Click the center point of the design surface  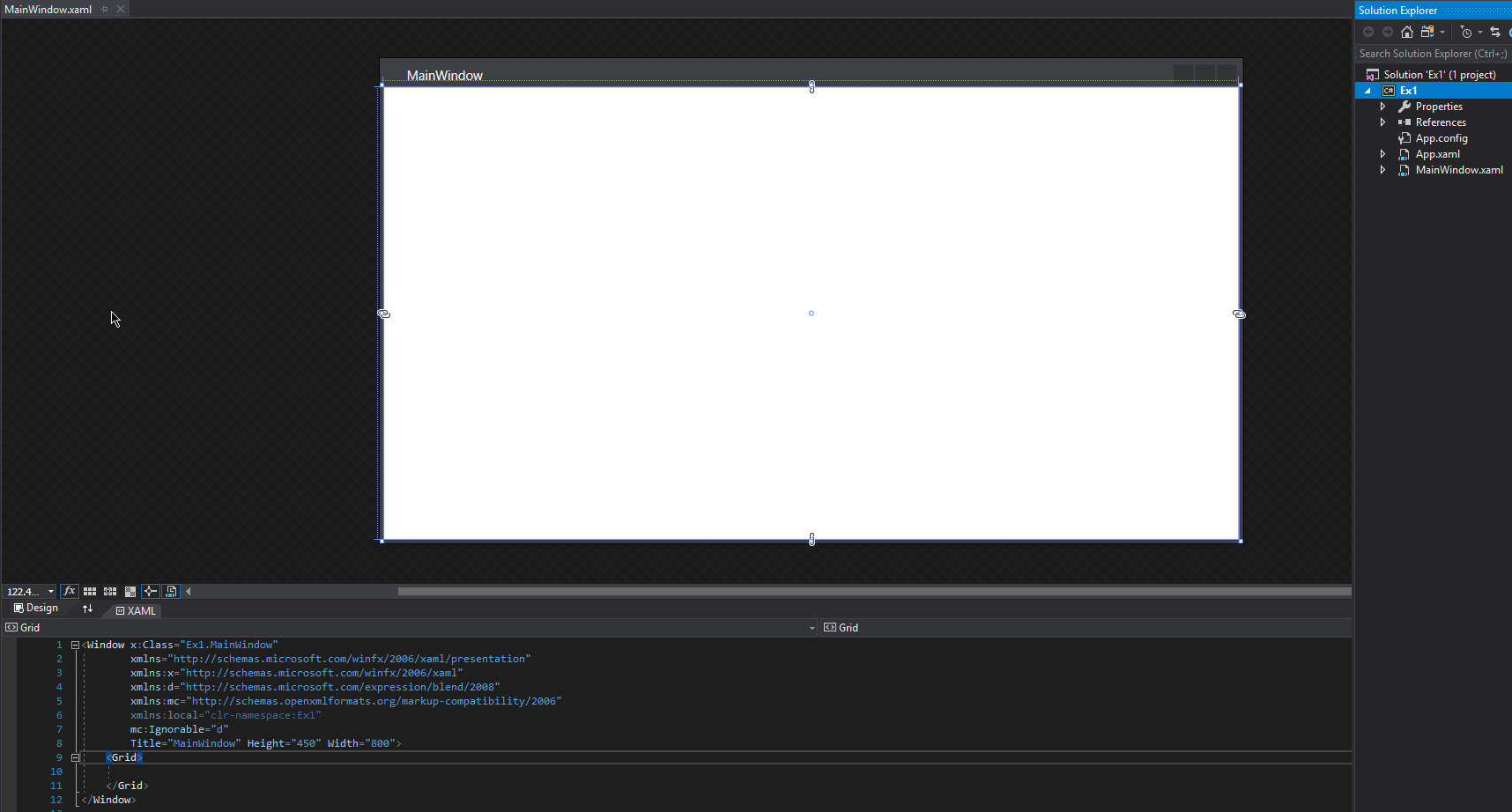[812, 313]
